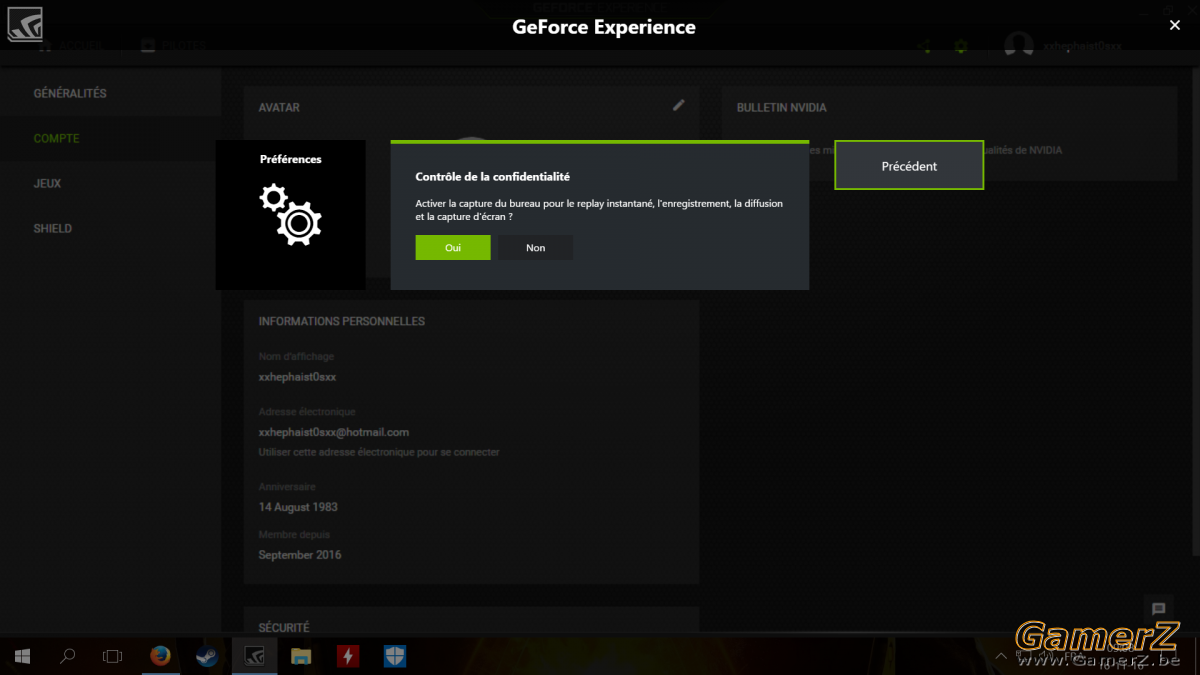Click the birthday value 14 August 1983
Viewport: 1200px width, 675px height.
coord(298,507)
